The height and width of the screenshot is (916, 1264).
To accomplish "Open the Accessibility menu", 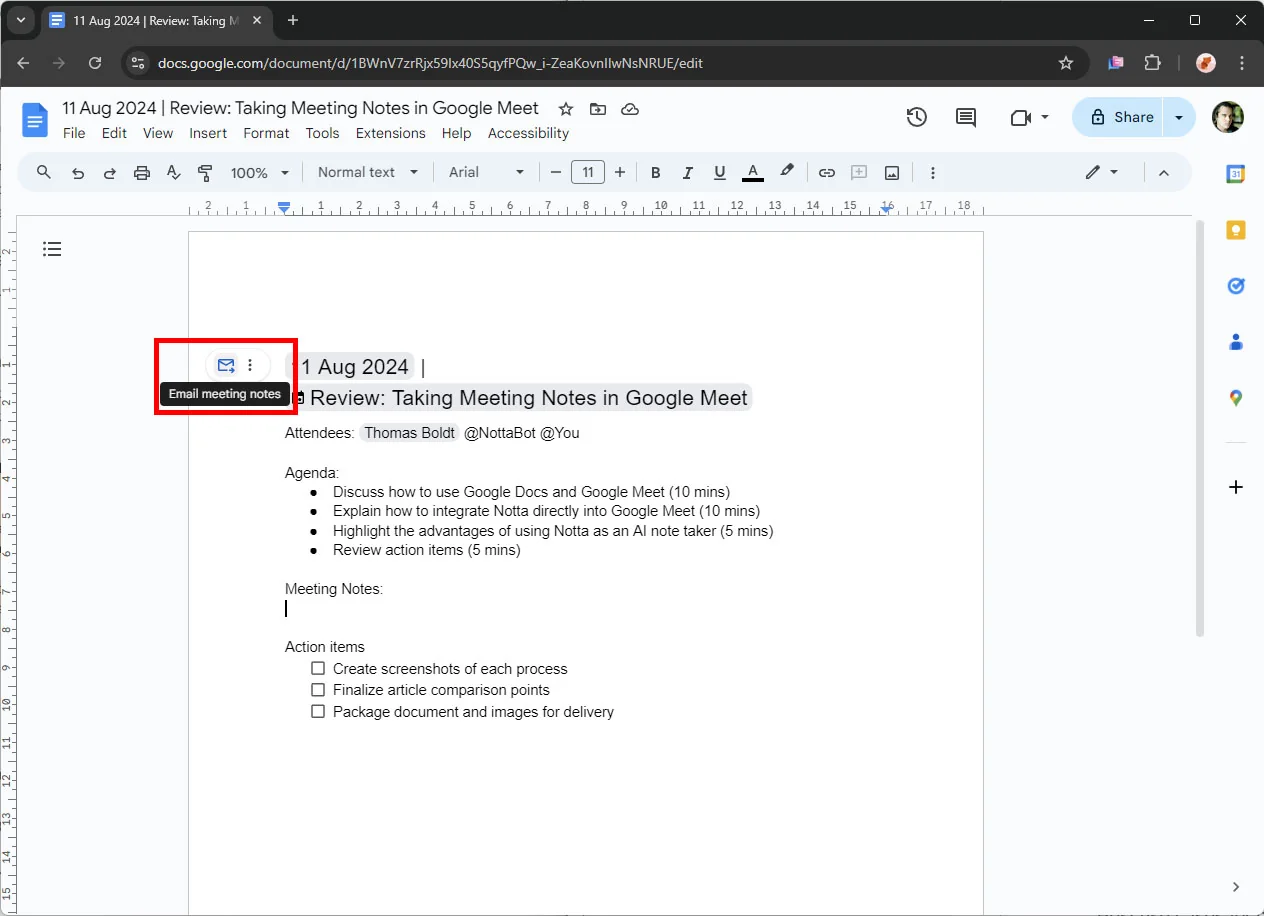I will tap(528, 133).
